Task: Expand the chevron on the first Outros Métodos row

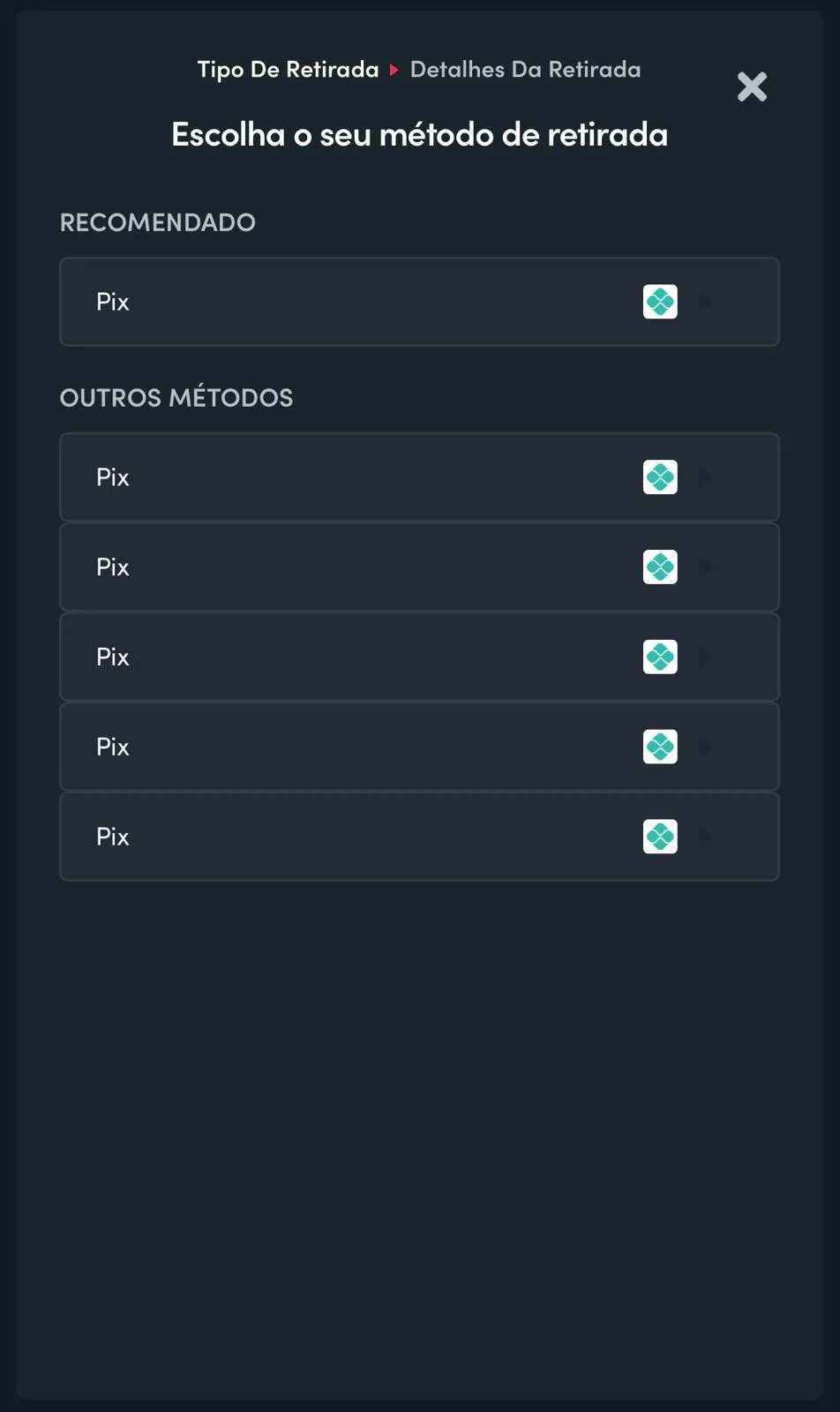Action: pos(706,477)
